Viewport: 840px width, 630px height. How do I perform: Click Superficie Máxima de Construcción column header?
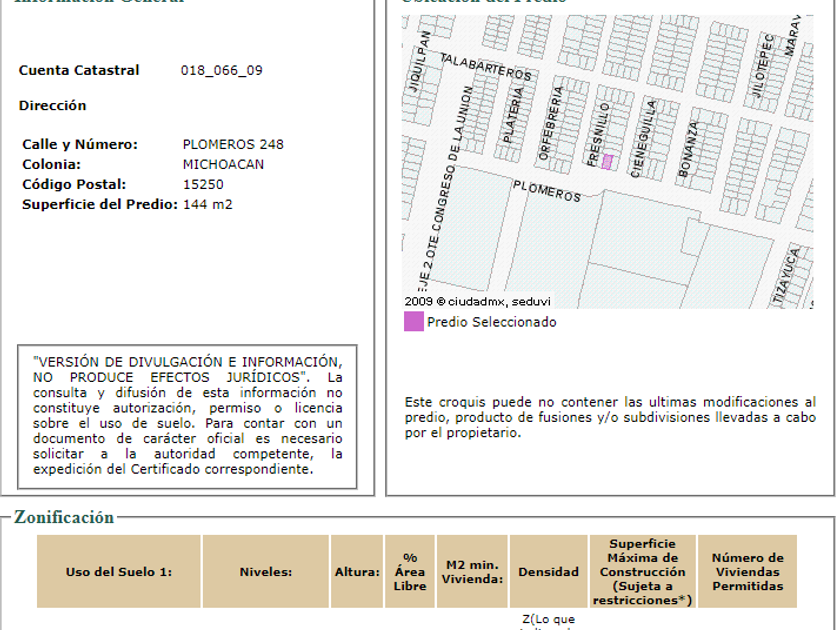click(642, 572)
